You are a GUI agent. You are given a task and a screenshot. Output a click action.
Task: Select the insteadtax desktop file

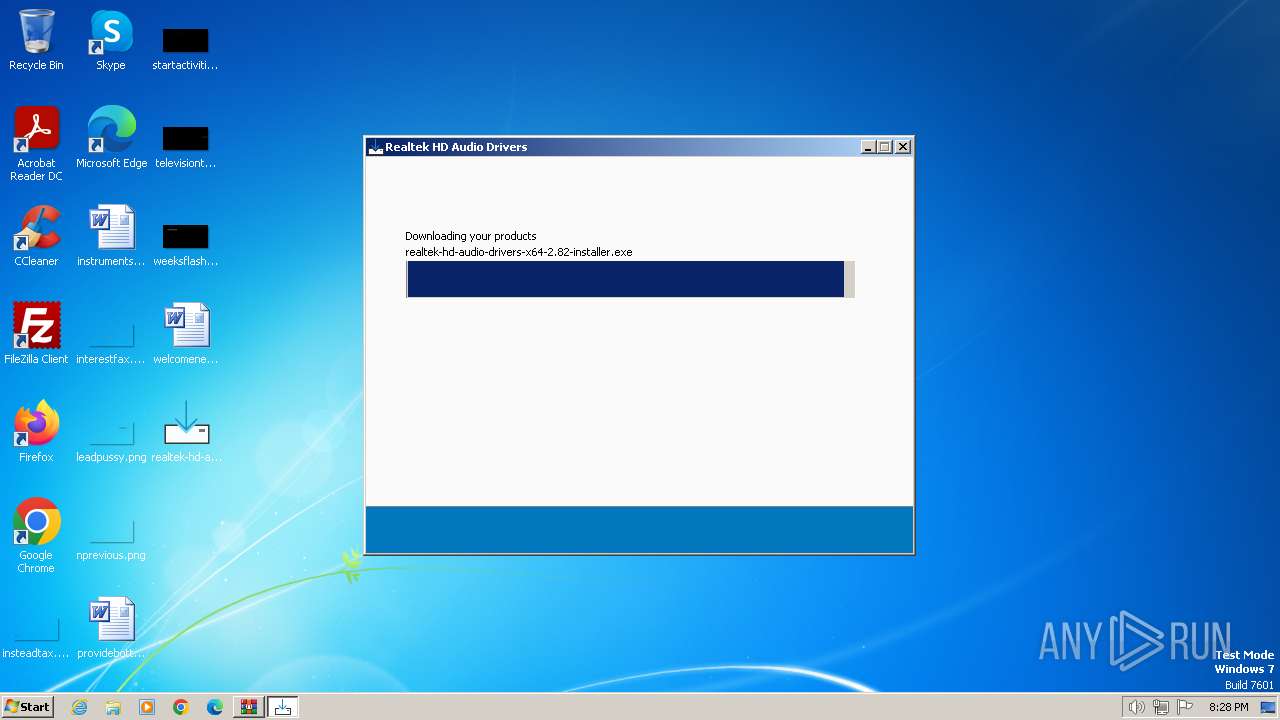pos(36,638)
